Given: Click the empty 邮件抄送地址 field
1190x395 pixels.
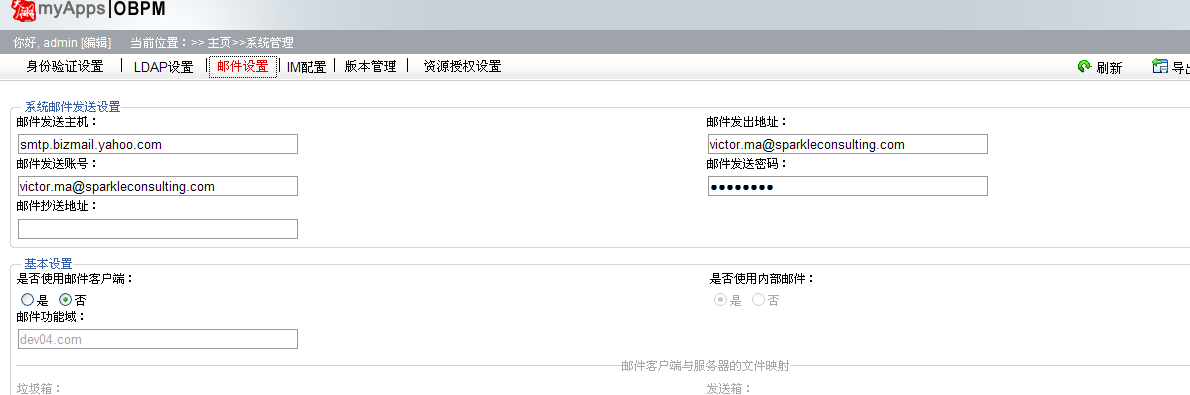Looking at the screenshot, I should click(158, 229).
